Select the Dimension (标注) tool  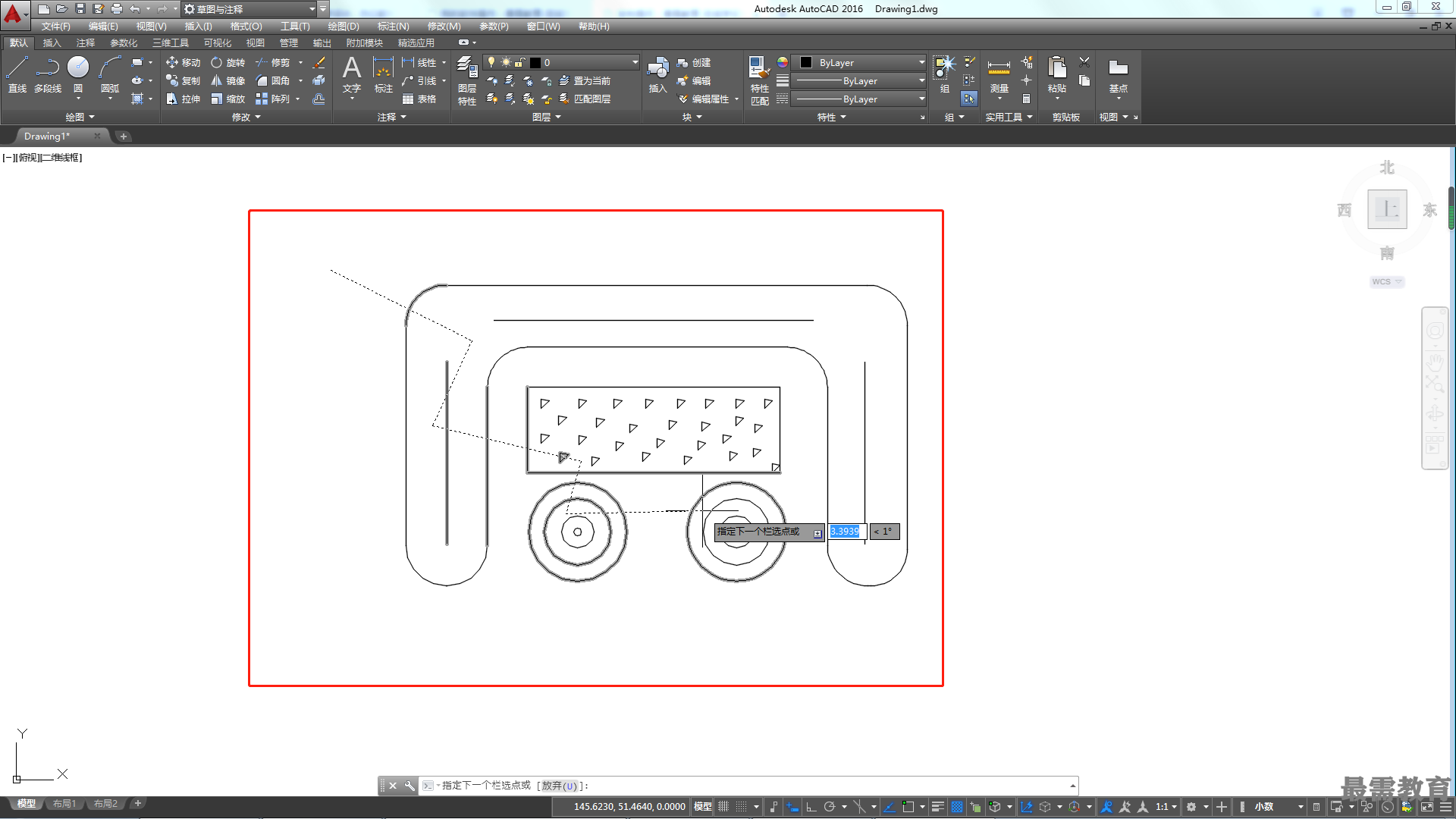click(383, 74)
